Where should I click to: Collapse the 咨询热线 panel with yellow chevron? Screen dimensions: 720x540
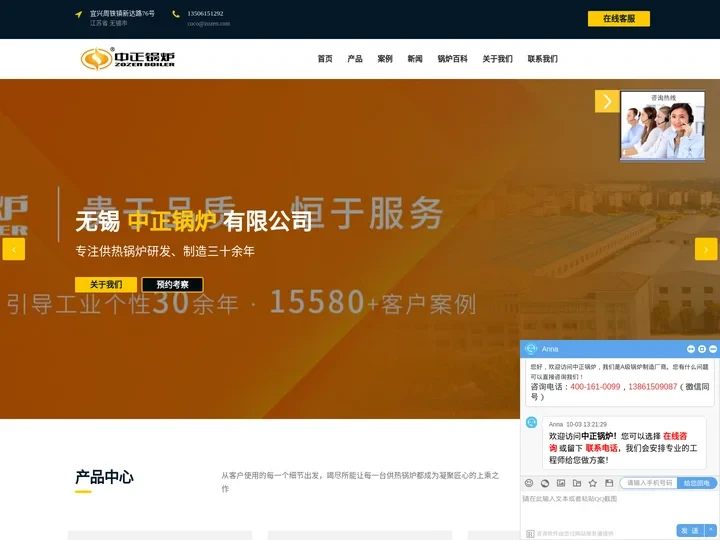click(607, 101)
